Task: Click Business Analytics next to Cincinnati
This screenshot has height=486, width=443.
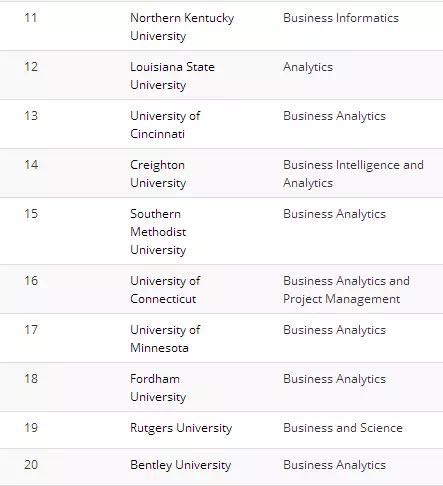Action: [x=334, y=116]
